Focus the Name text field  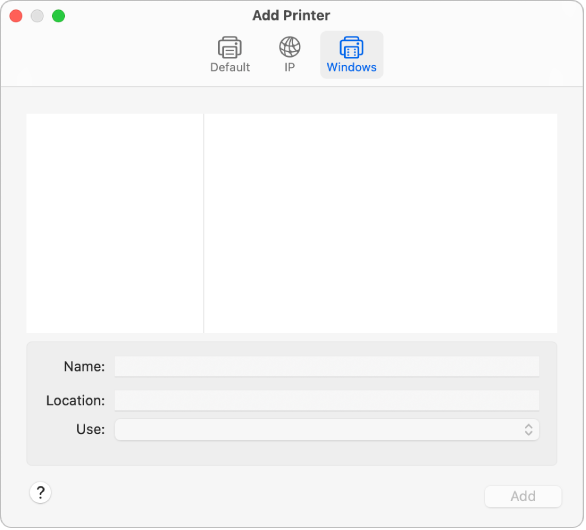point(327,366)
